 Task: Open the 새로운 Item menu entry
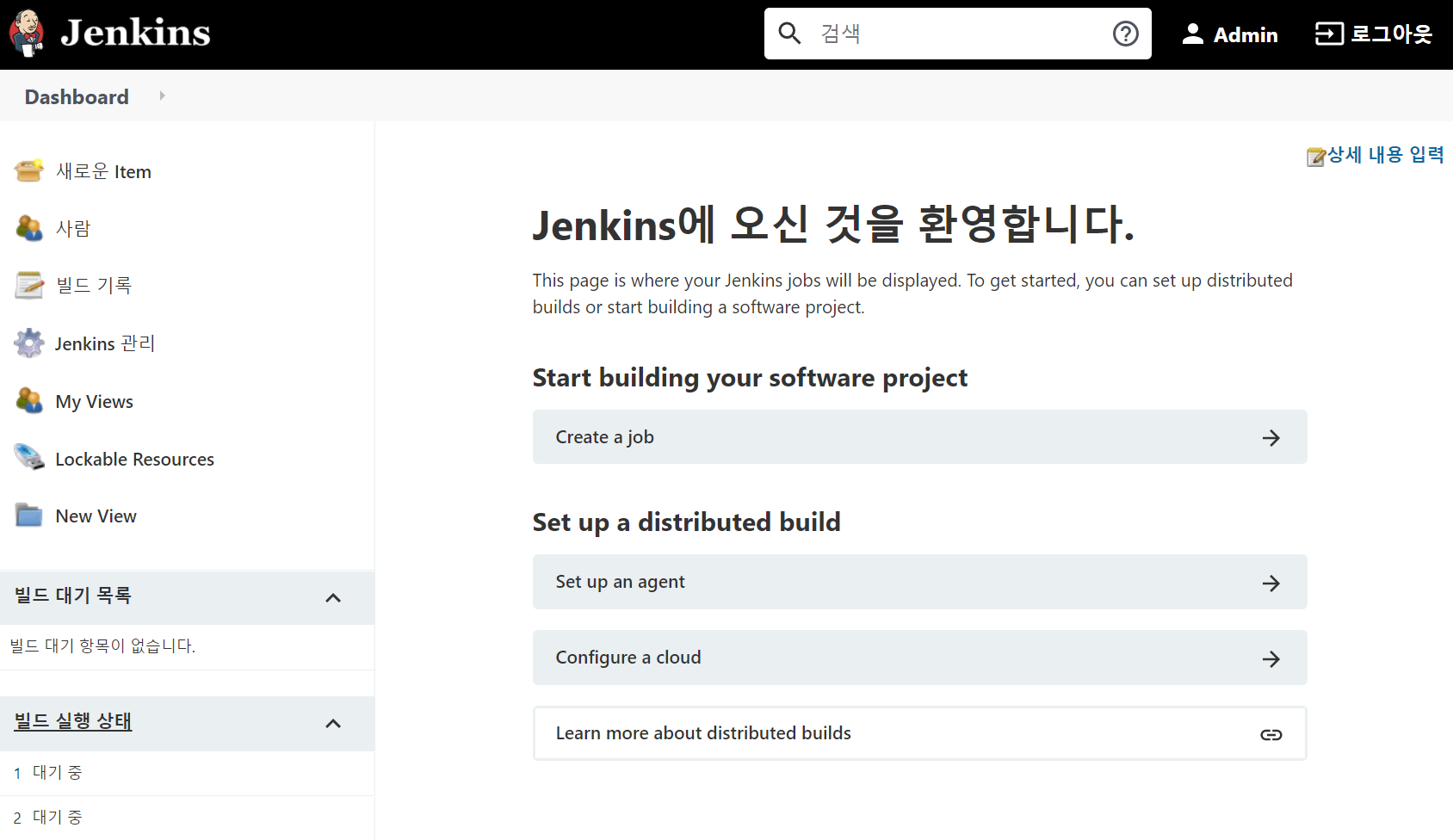(103, 171)
